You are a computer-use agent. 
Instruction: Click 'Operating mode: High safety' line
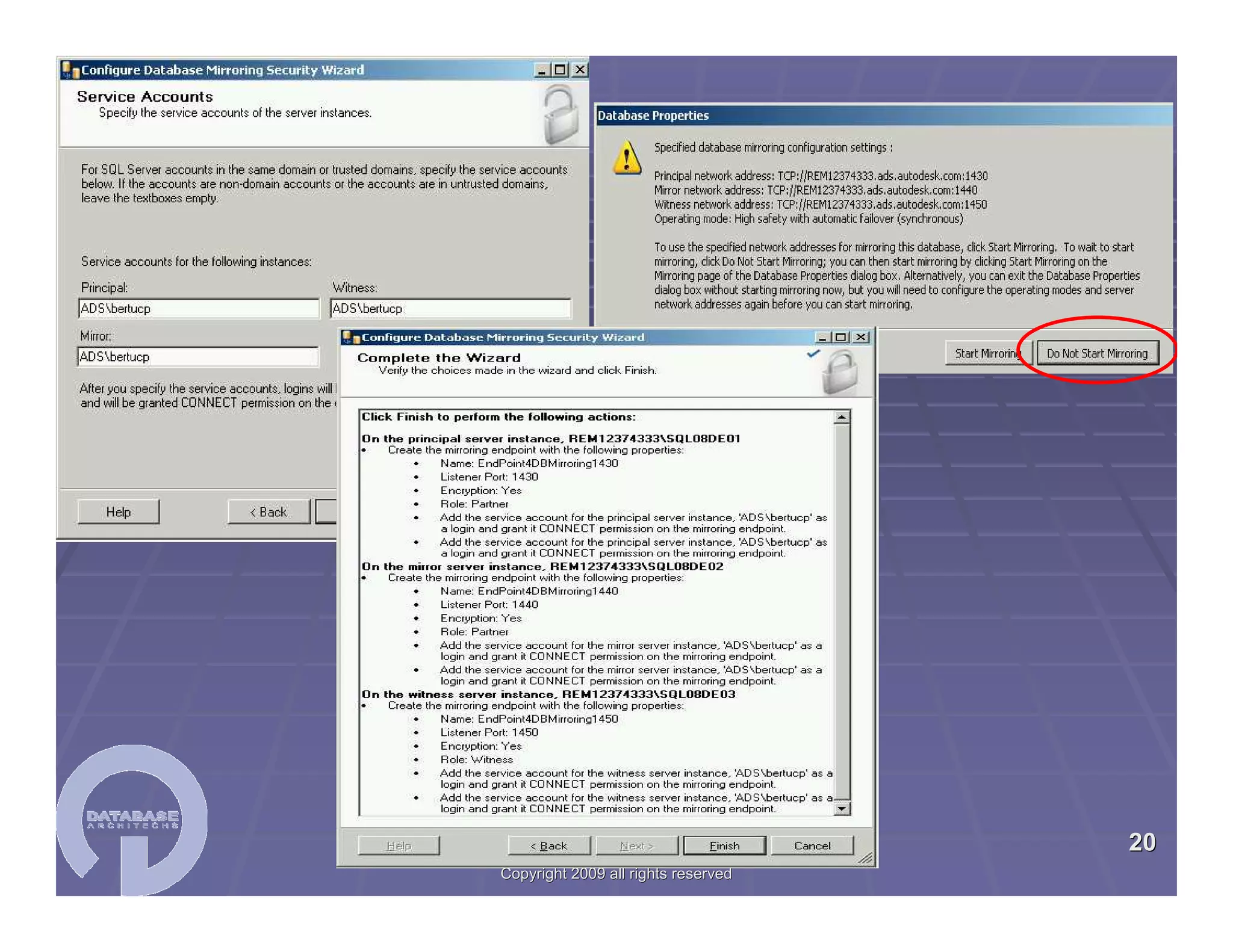[809, 218]
